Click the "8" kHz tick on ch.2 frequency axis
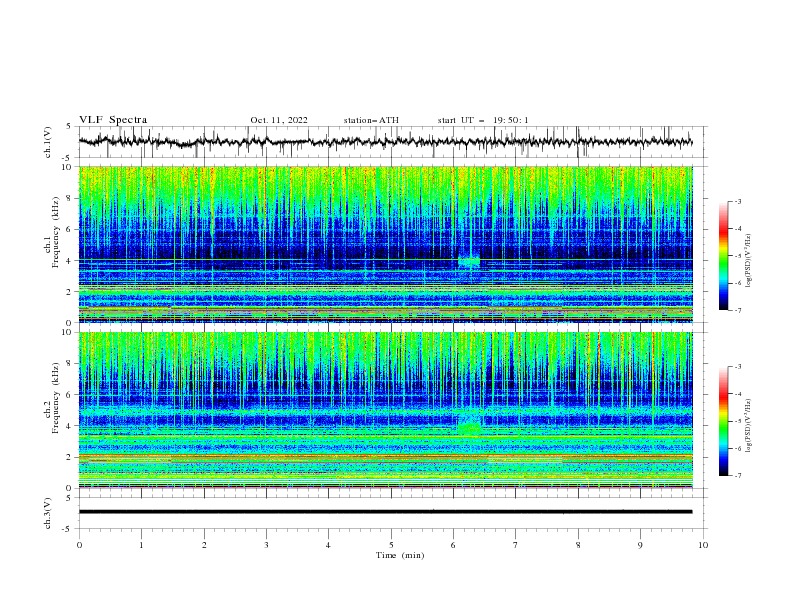This screenshot has width=792, height=612. pos(70,364)
